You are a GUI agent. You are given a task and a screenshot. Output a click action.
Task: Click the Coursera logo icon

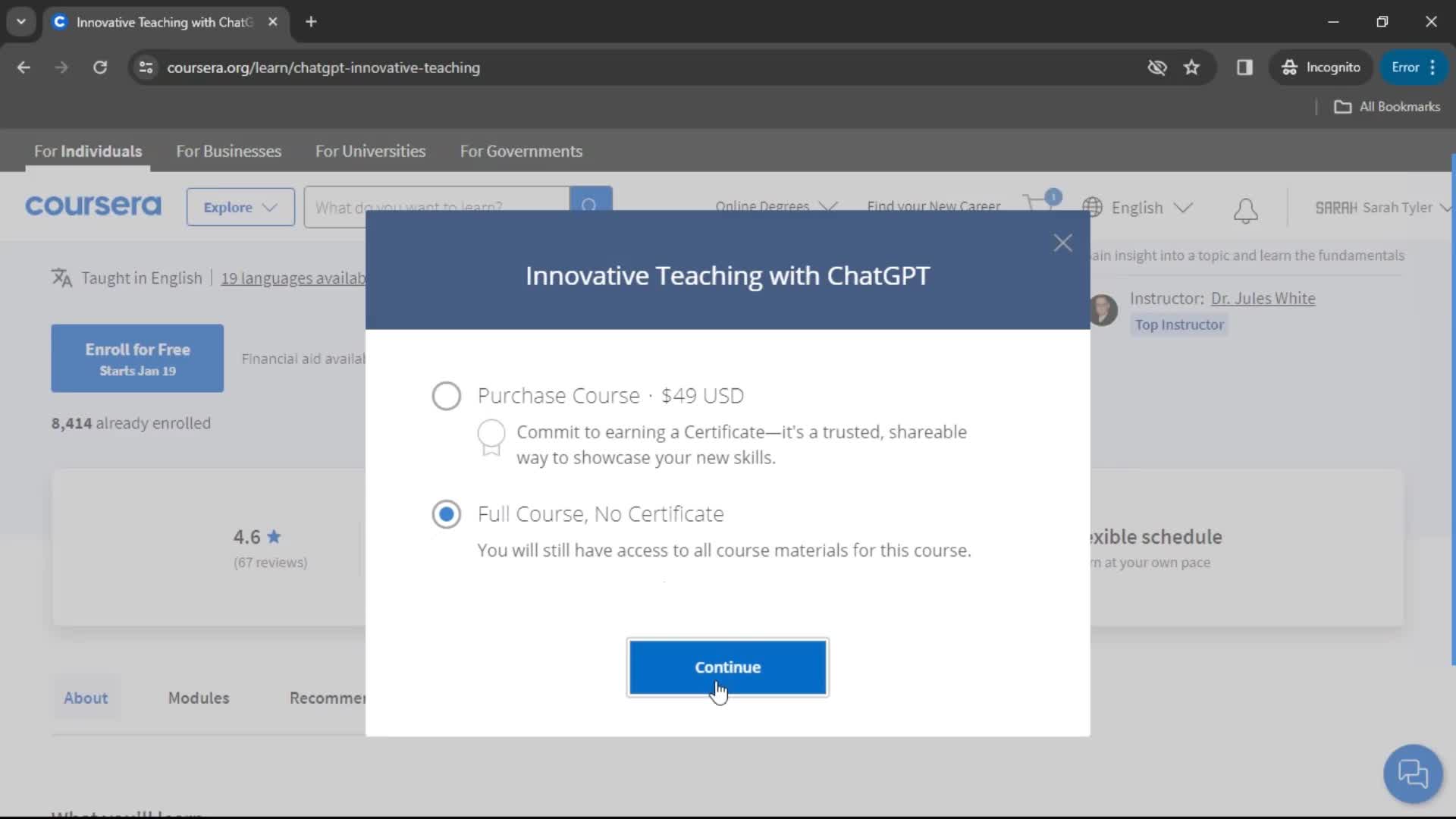point(92,207)
